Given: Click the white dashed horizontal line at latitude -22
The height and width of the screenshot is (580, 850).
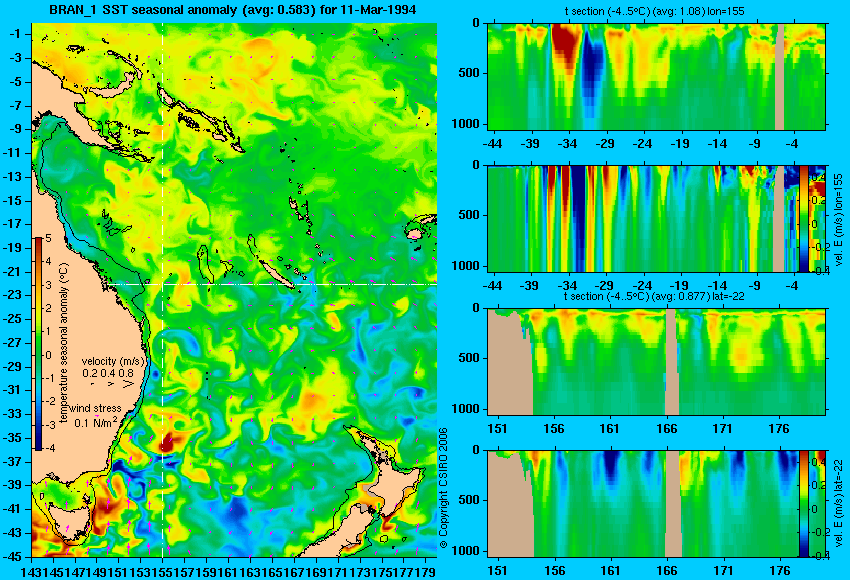Looking at the screenshot, I should pyautogui.click(x=272, y=284).
